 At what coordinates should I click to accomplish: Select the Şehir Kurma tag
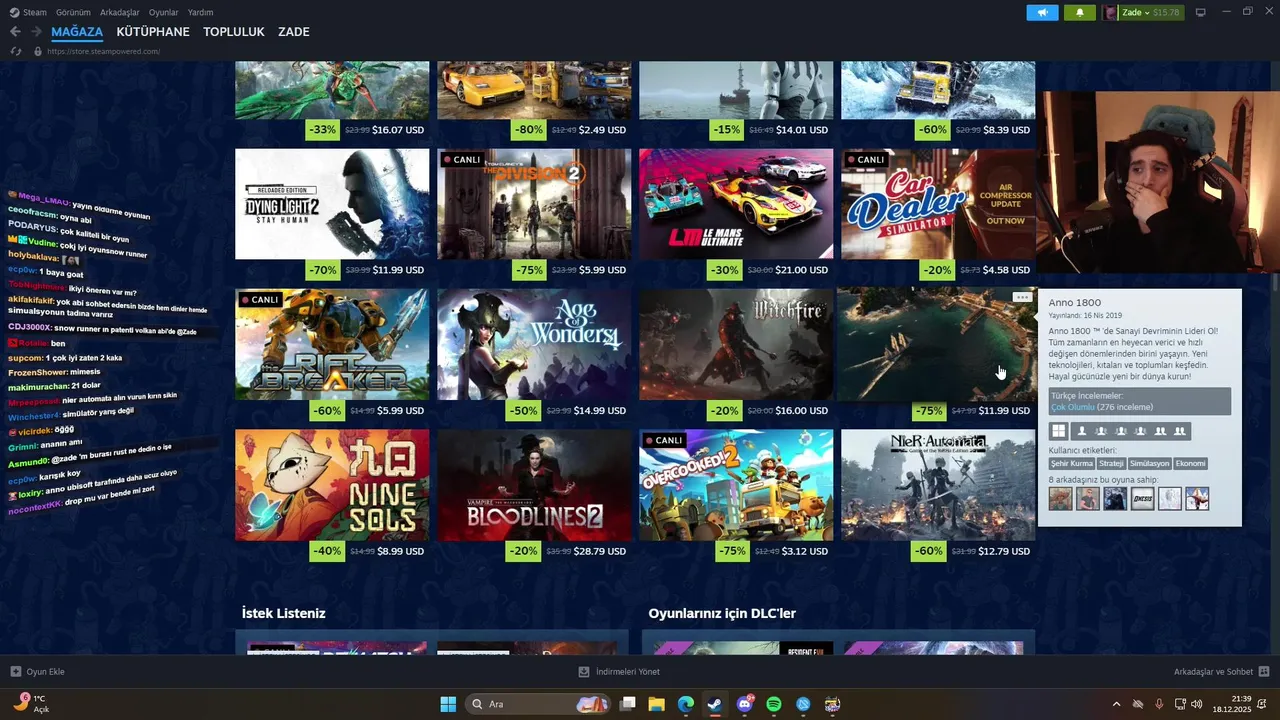tap(1072, 464)
